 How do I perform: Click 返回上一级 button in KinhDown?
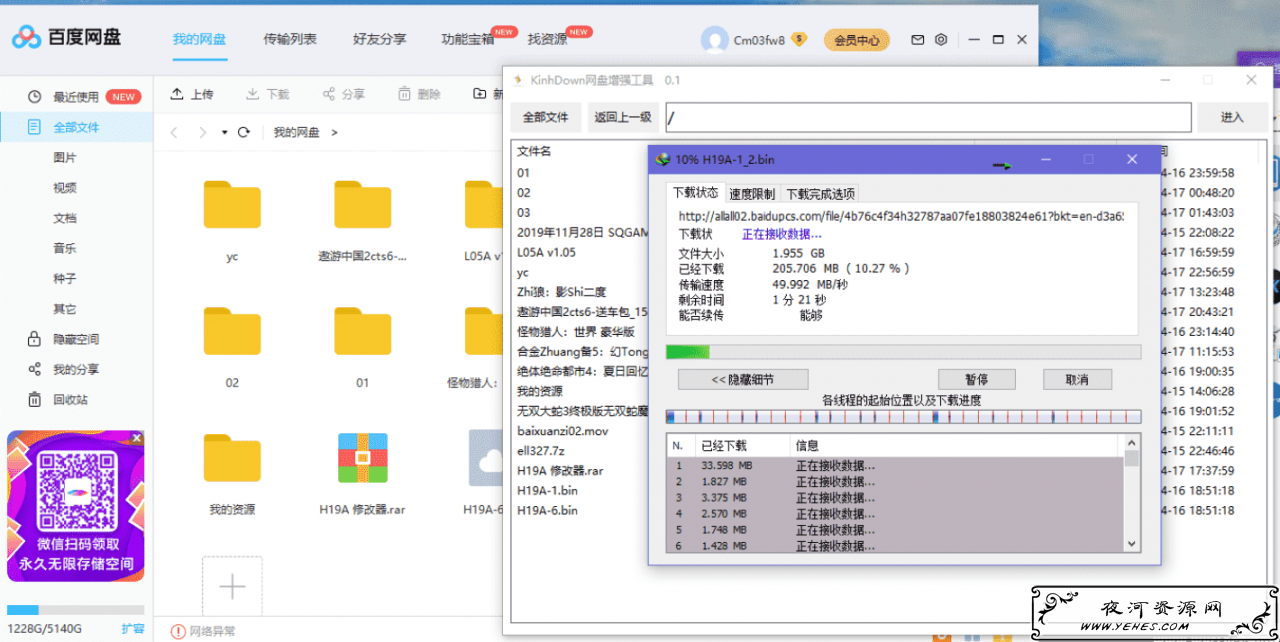click(x=623, y=117)
